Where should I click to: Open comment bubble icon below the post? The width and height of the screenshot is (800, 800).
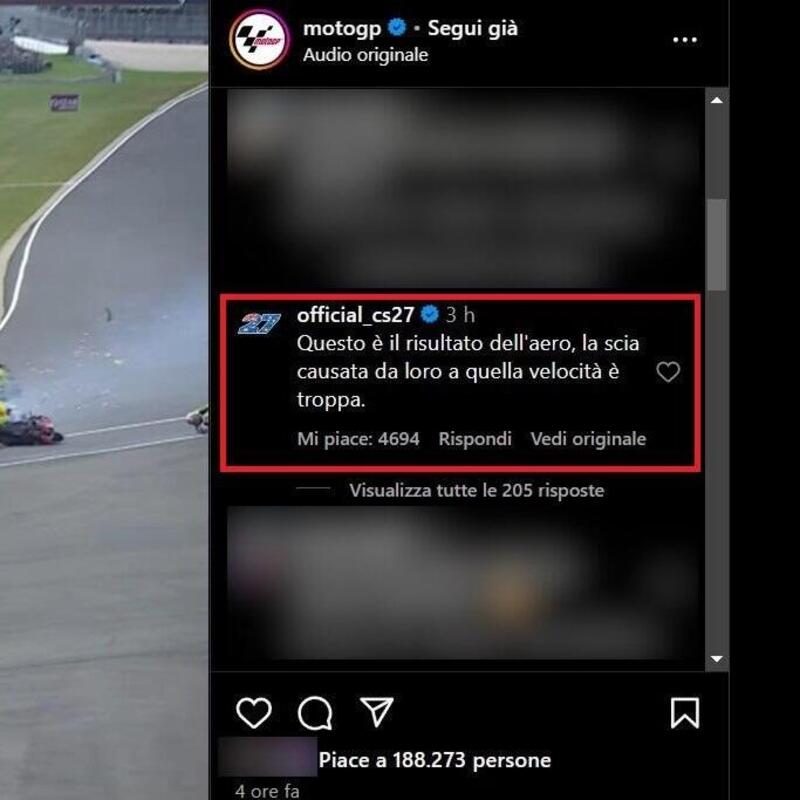pyautogui.click(x=315, y=712)
